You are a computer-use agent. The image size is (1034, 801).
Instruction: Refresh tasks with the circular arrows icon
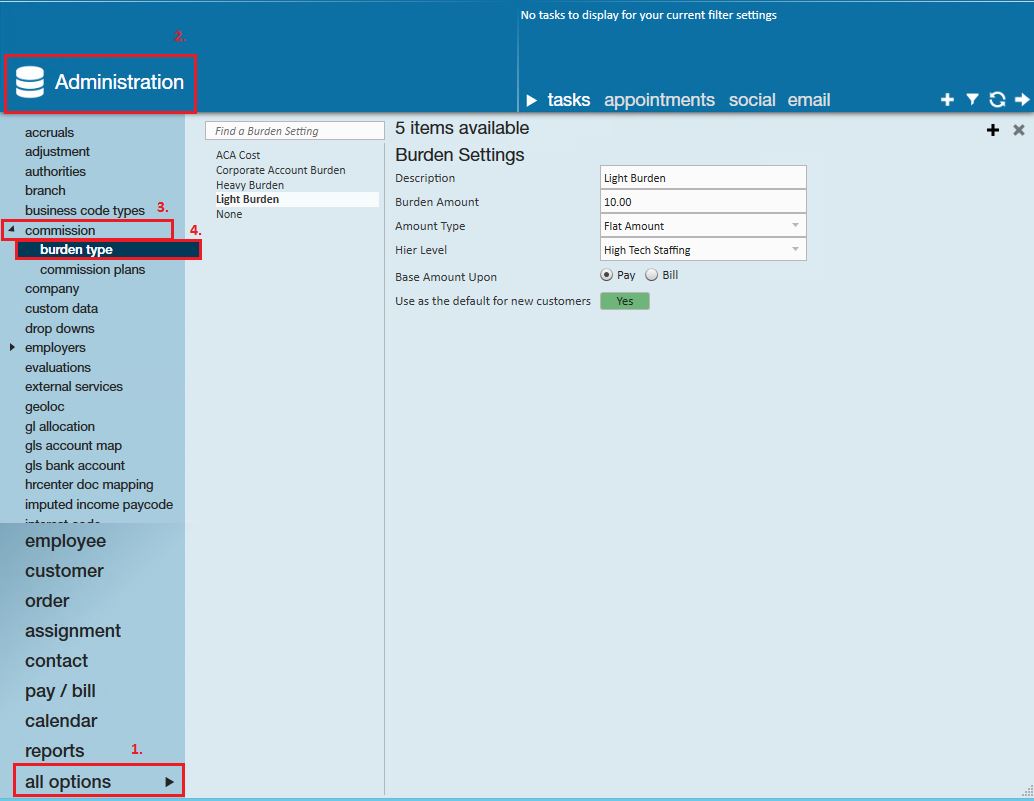click(997, 100)
